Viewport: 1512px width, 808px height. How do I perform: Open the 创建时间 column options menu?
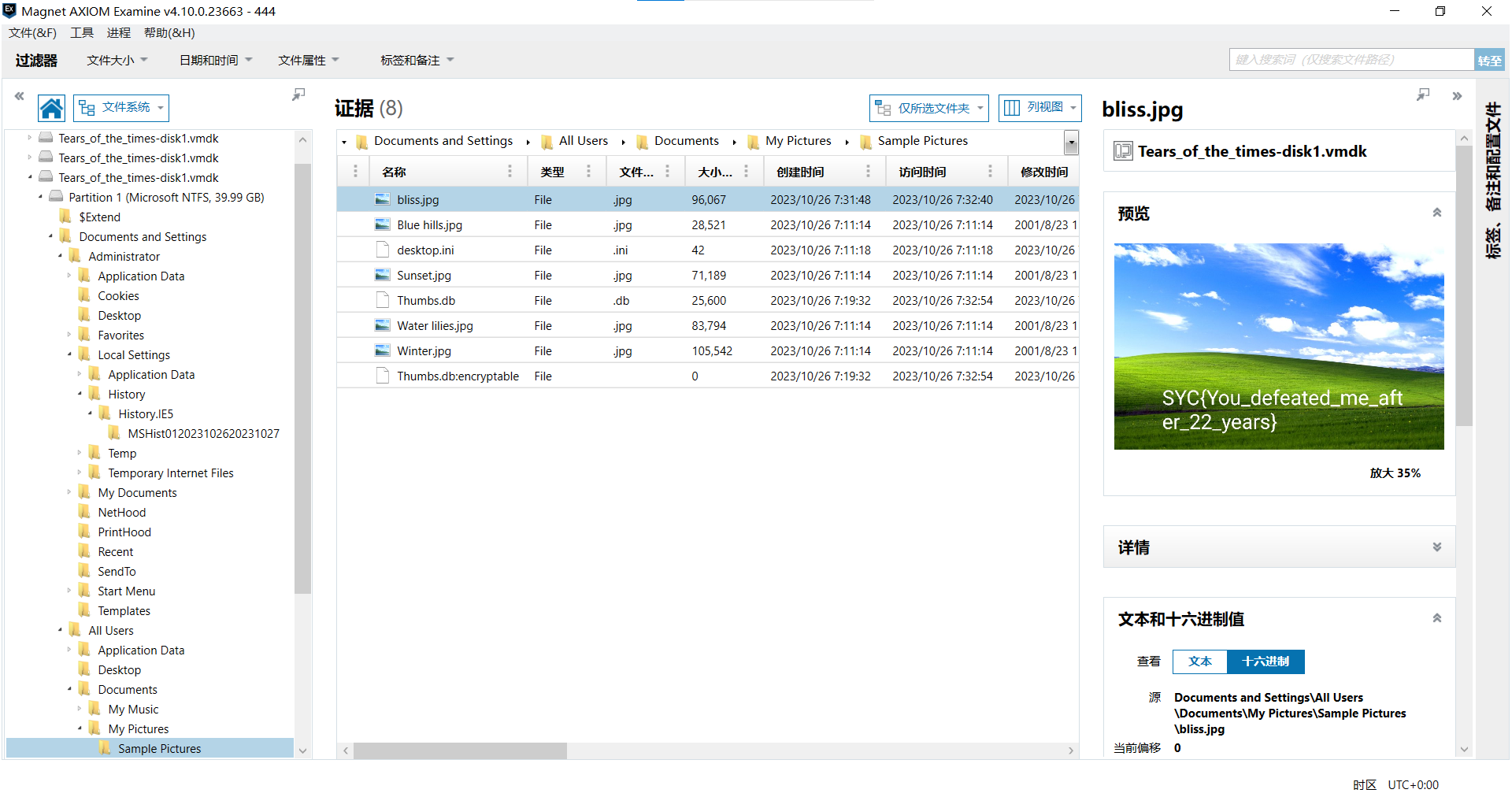point(868,171)
